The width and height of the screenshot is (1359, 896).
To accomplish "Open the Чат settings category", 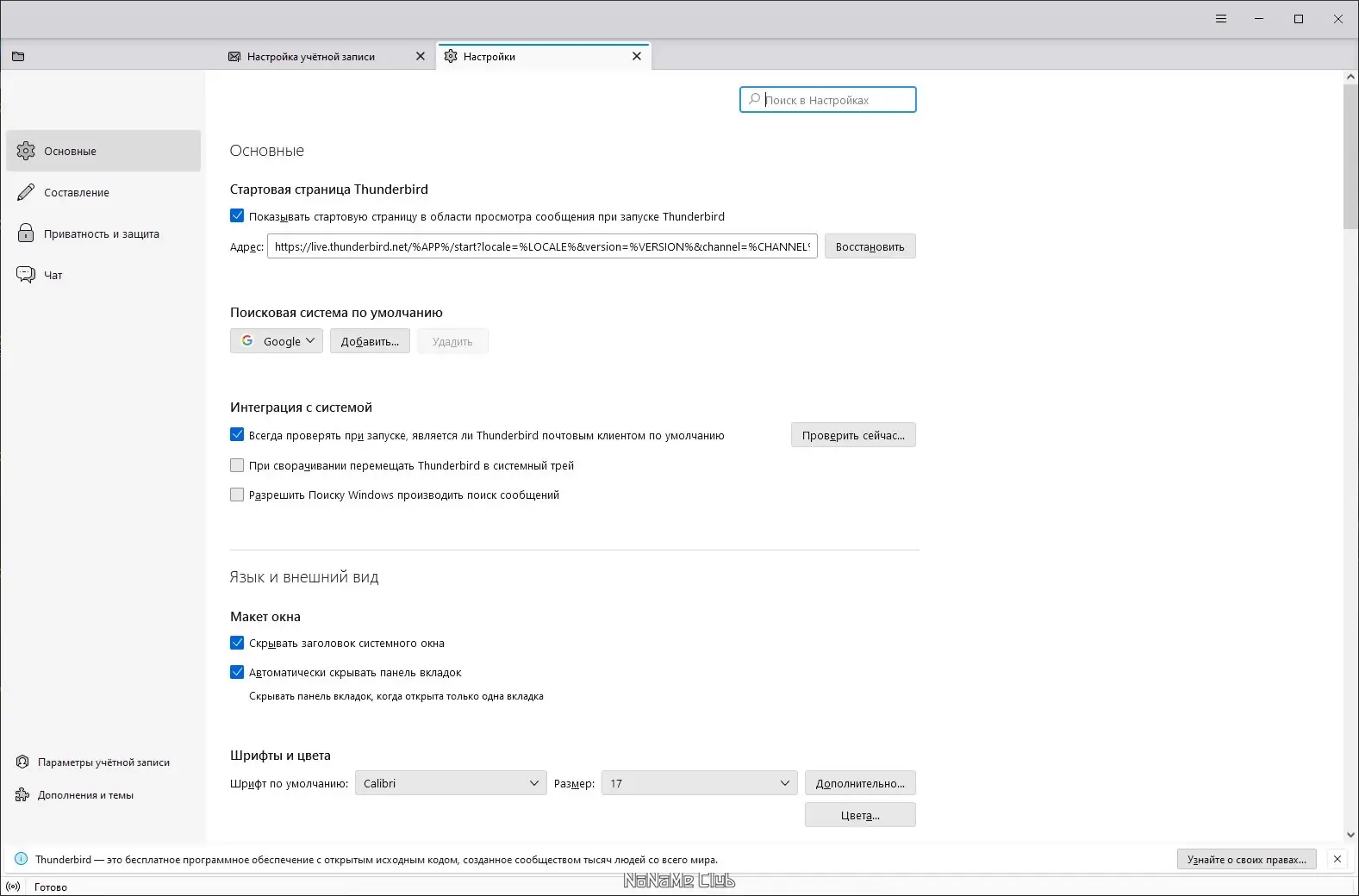I will 103,275.
